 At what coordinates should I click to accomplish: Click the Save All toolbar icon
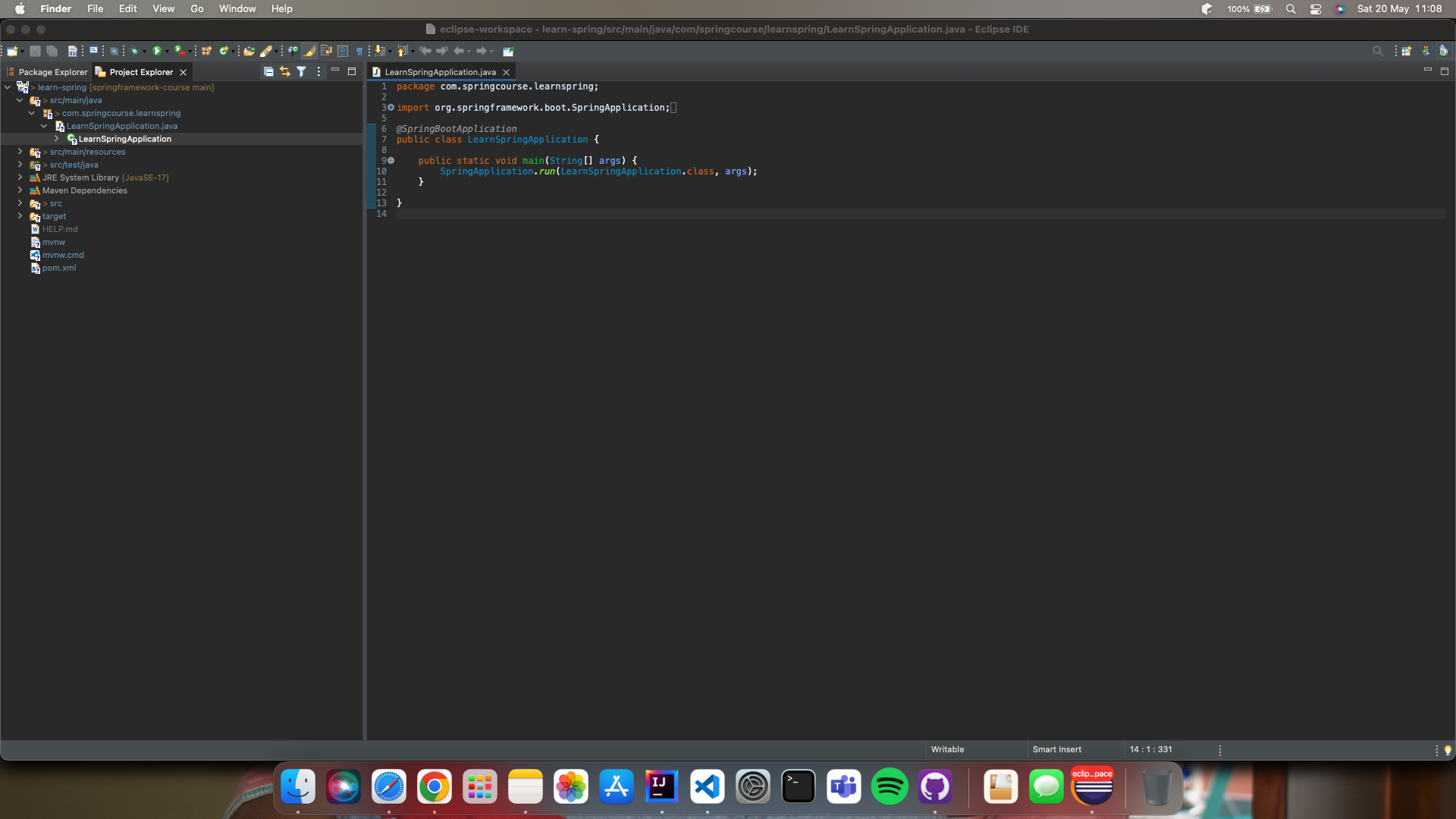point(52,51)
